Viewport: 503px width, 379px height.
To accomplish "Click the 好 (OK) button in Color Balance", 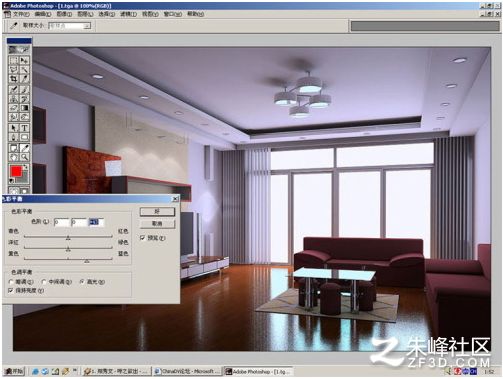I will 157,211.
